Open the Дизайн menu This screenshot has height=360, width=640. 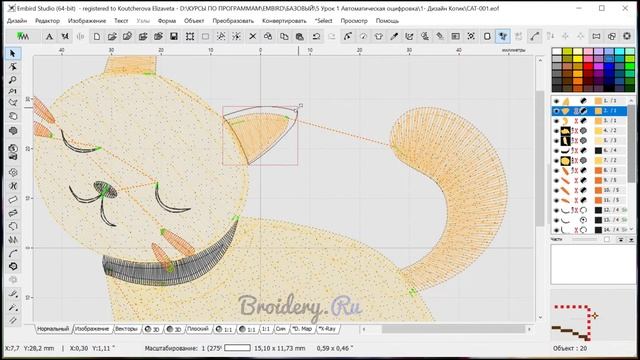pyautogui.click(x=17, y=21)
